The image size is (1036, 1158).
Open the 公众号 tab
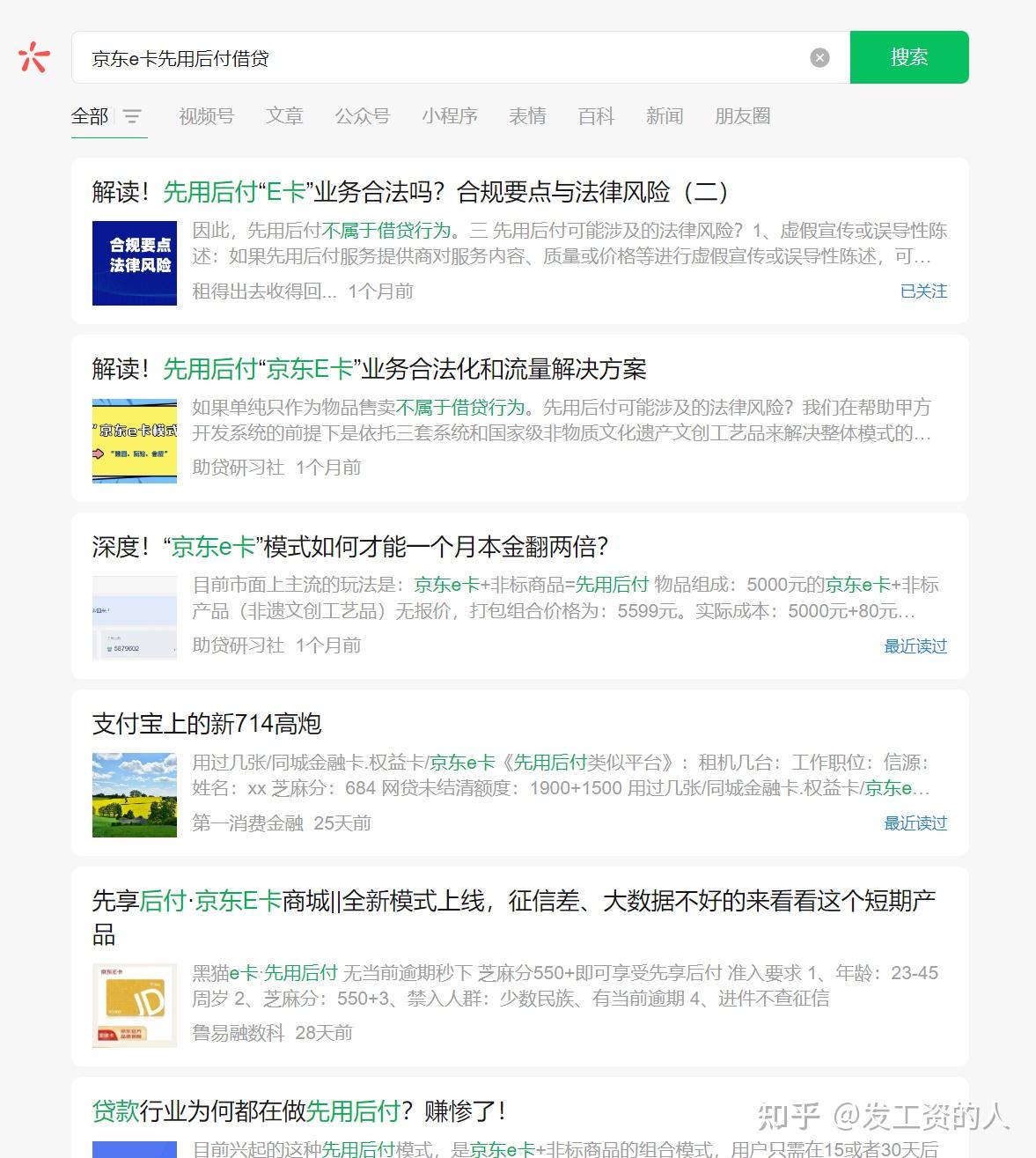coord(362,116)
